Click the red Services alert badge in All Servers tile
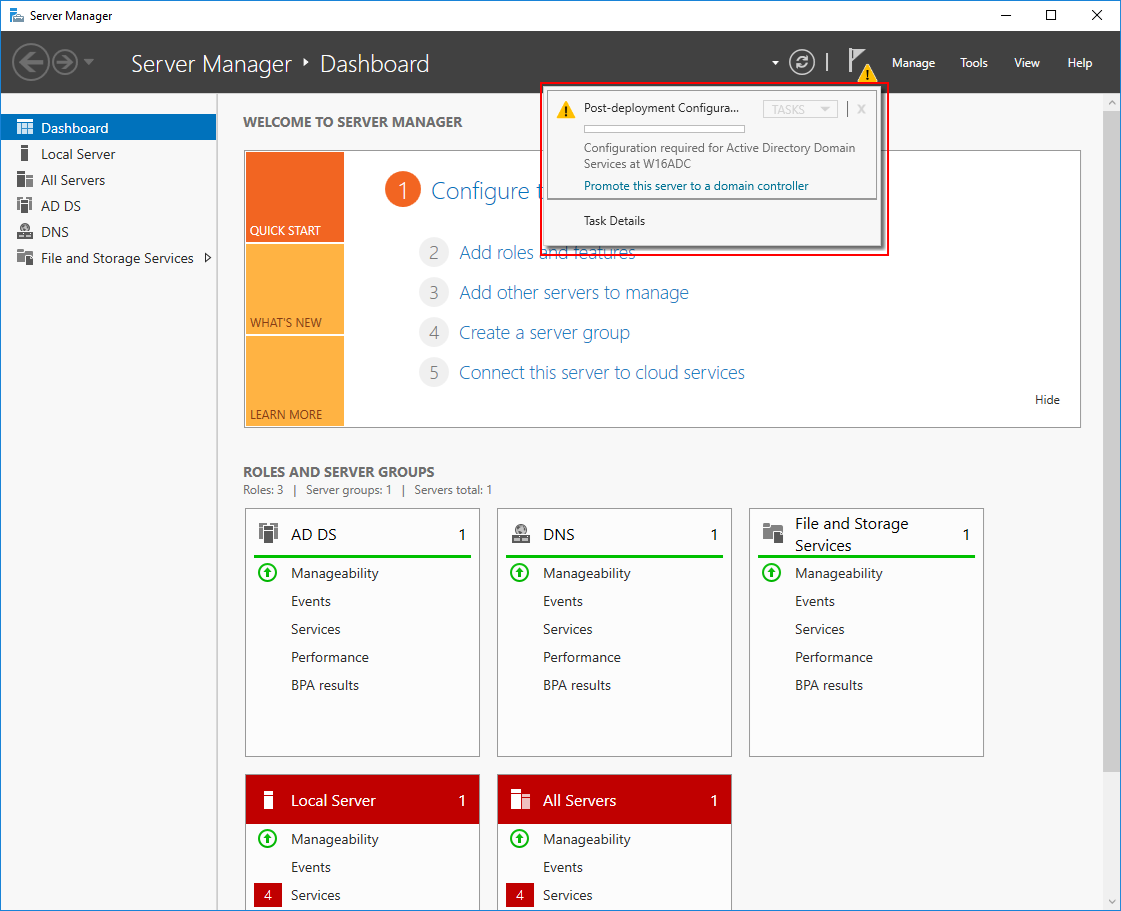Screen dimensions: 1121x911 coord(520,895)
